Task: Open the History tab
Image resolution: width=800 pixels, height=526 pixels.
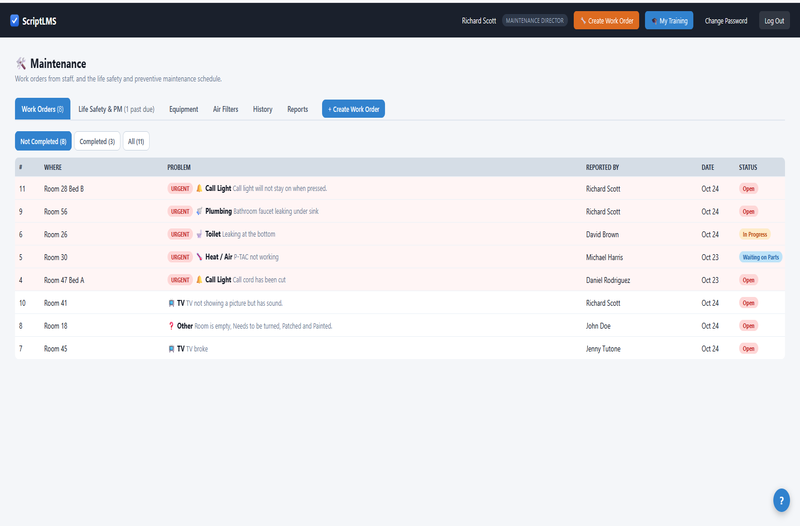Action: click(x=263, y=109)
